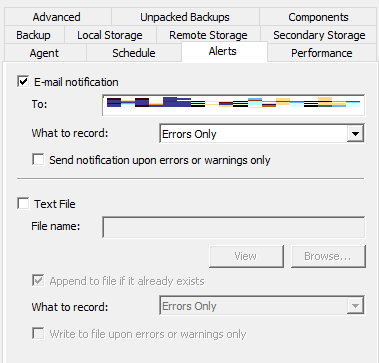The image size is (379, 363).
Task: Open the Schedule tab
Action: 134,53
